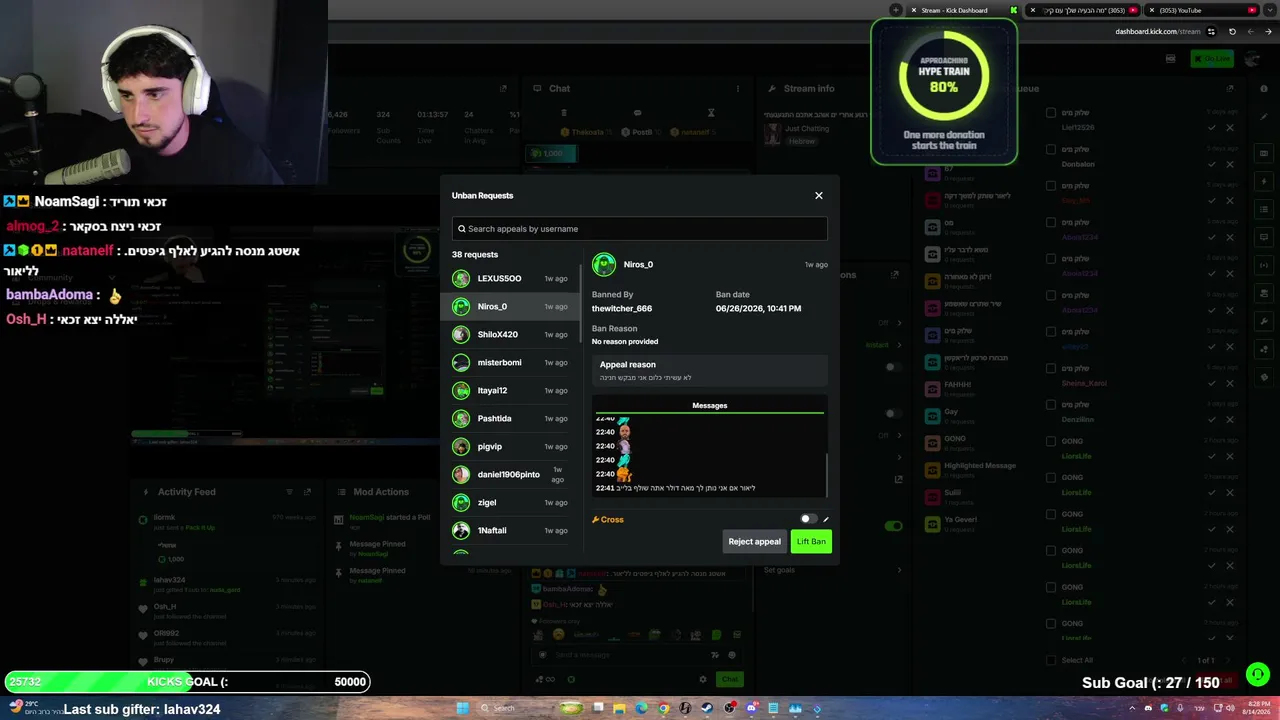The width and height of the screenshot is (1280, 720).
Task: Select LEXUS5OO unban request
Action: tap(510, 279)
